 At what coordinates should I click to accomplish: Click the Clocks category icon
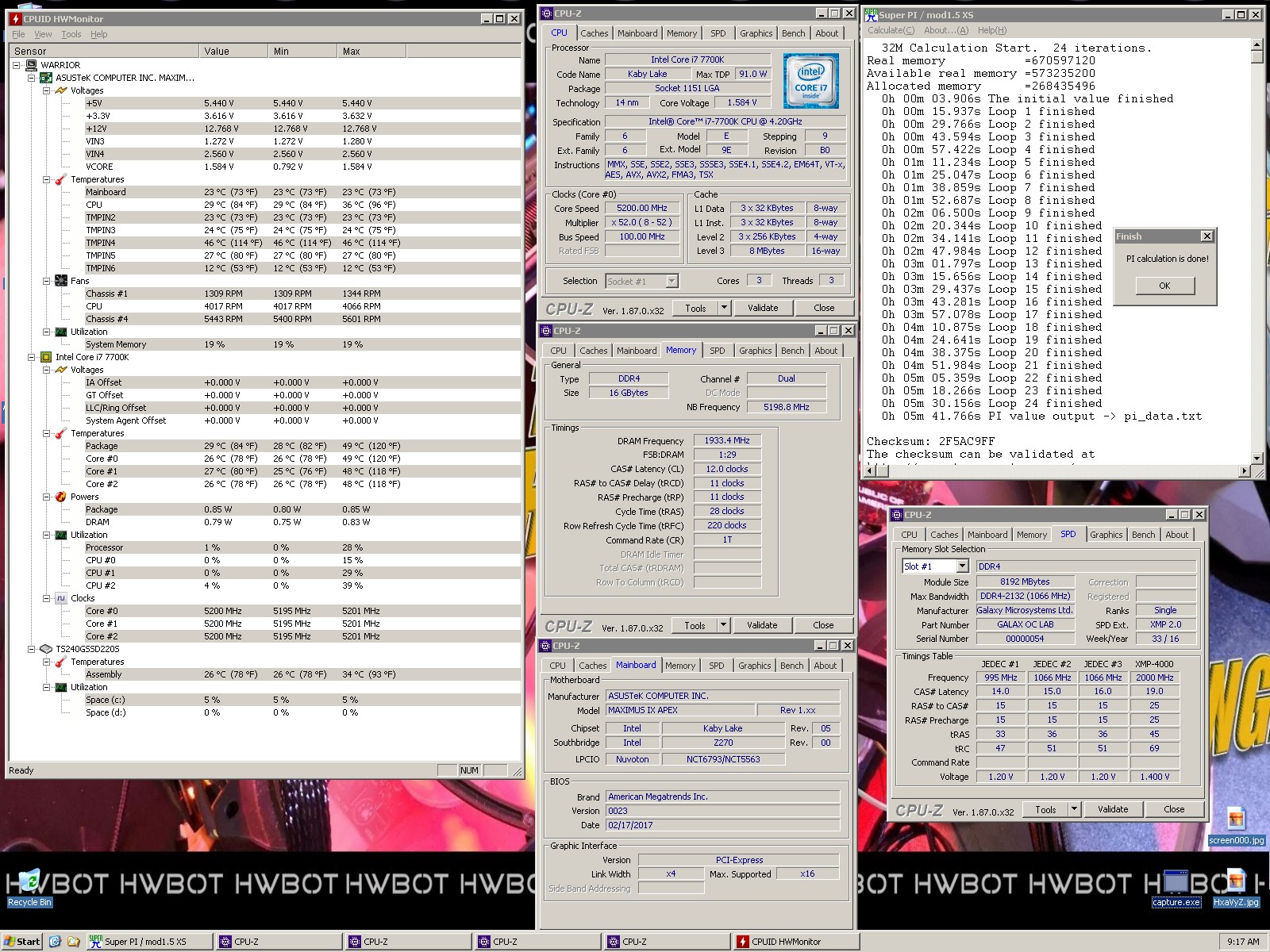[61, 598]
